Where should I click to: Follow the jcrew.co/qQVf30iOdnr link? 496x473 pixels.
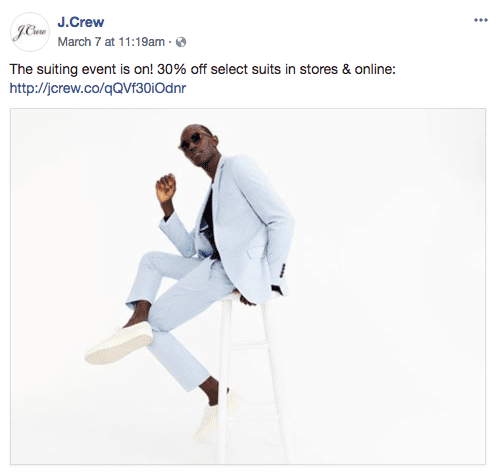98,88
